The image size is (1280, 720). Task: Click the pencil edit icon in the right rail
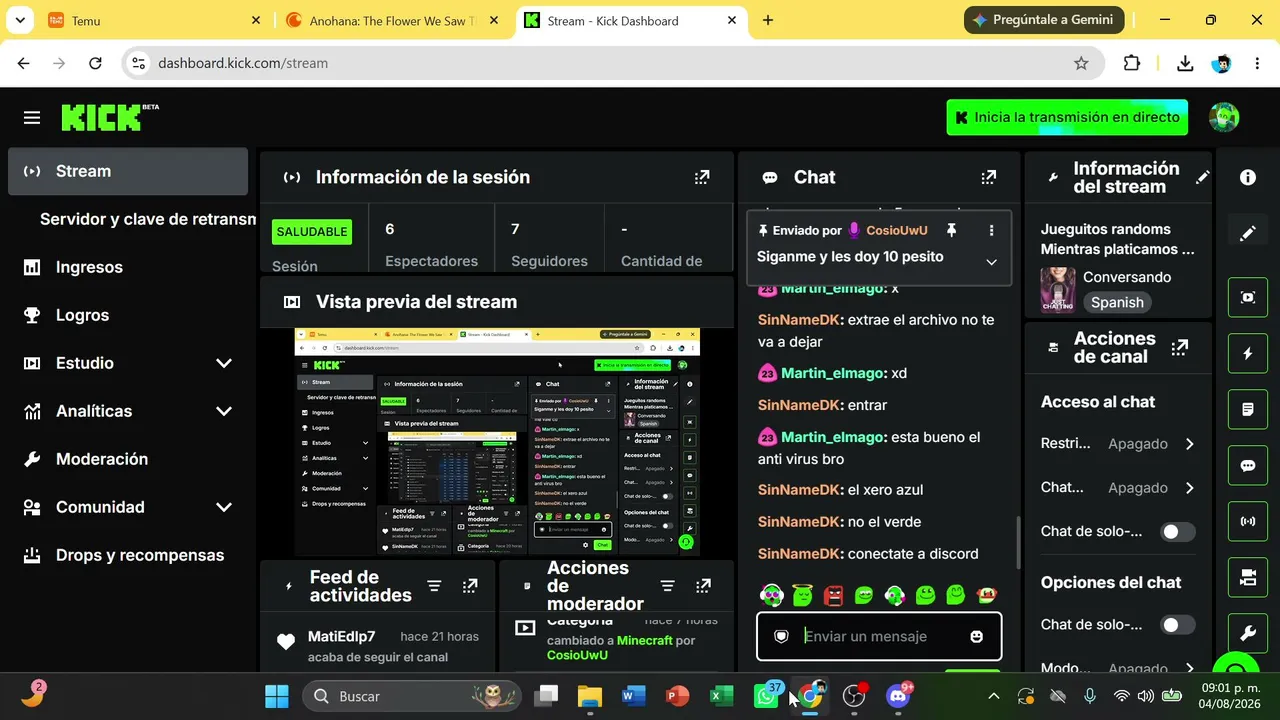pos(1248,233)
